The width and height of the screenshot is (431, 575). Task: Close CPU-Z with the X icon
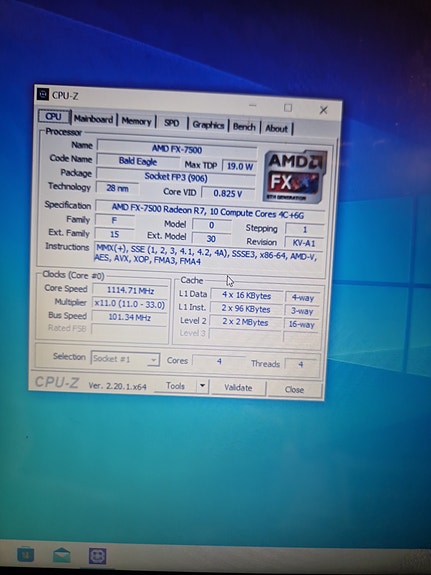[323, 110]
